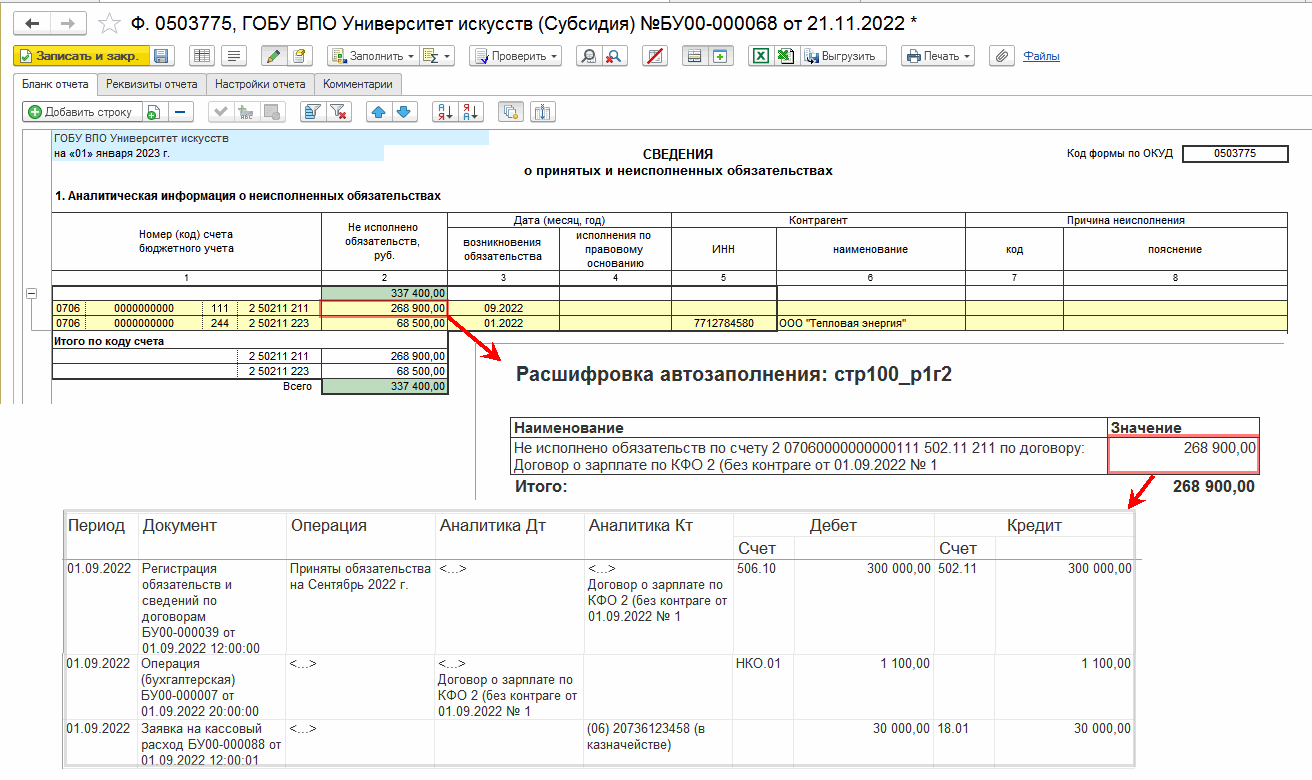Click the Выгрузить button
This screenshot has height=780, width=1312.
pyautogui.click(x=844, y=56)
